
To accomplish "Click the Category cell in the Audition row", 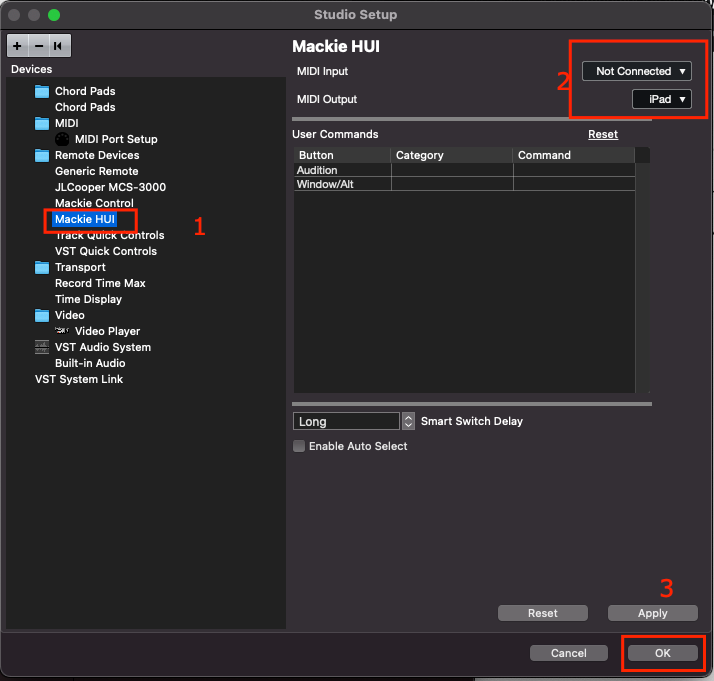I will pyautogui.click(x=452, y=170).
